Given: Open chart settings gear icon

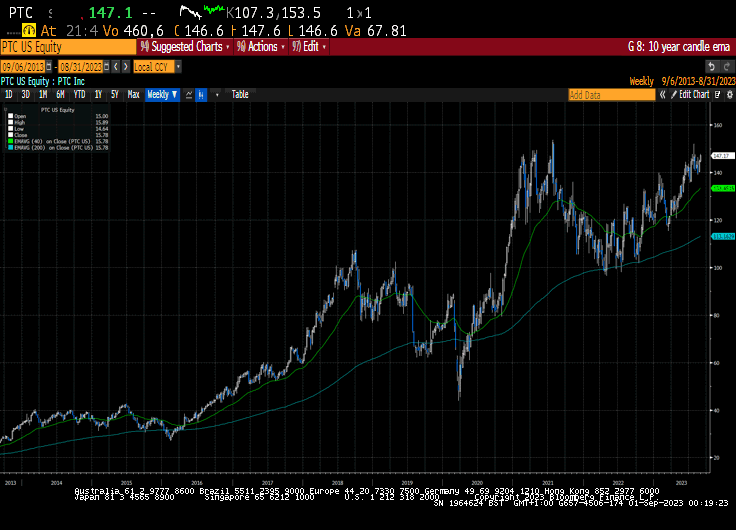Looking at the screenshot, I should point(730,95).
